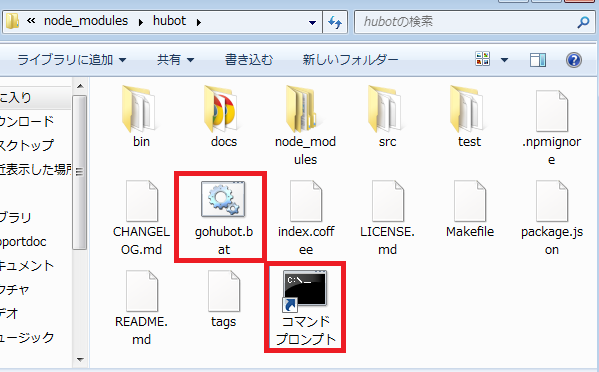Select the LICENSE.md file icon
The height and width of the screenshot is (372, 599).
pos(387,201)
